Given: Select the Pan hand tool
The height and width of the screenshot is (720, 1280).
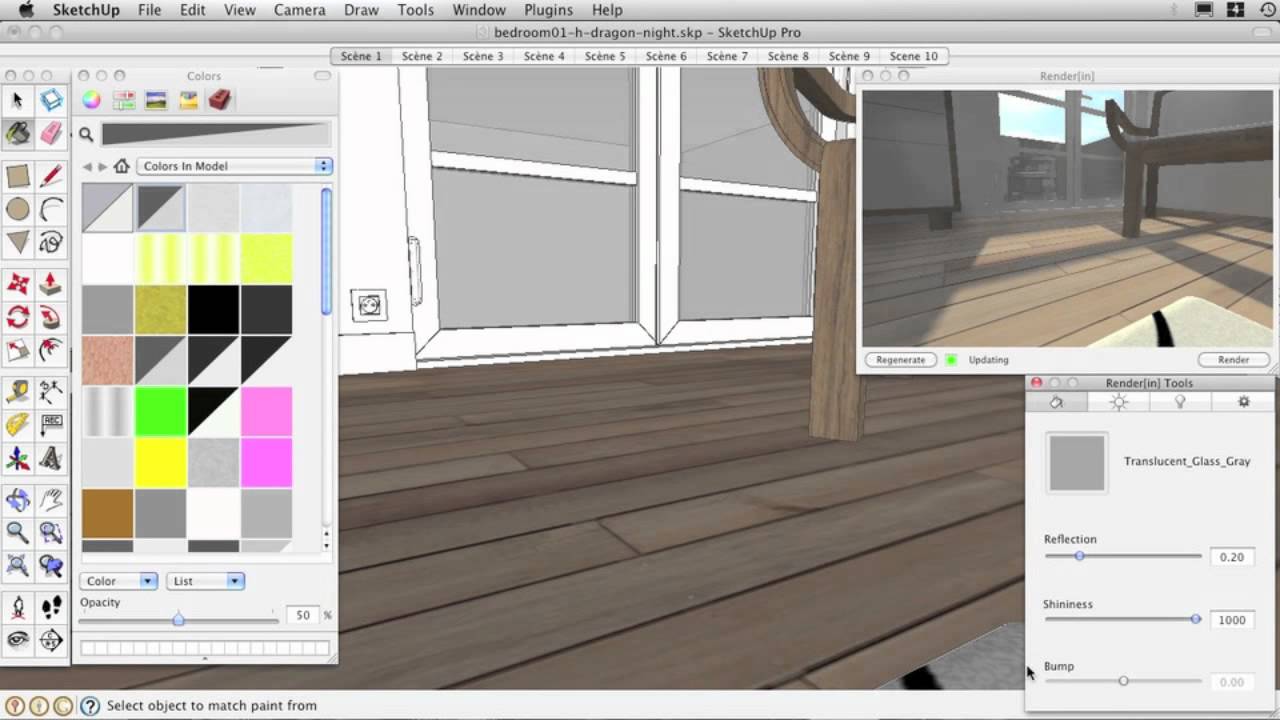Looking at the screenshot, I should pos(51,501).
